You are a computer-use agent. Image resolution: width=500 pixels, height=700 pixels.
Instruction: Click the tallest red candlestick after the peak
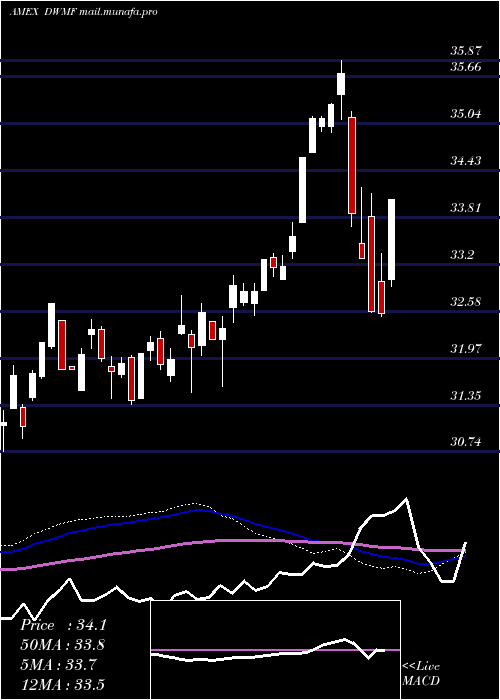point(352,165)
